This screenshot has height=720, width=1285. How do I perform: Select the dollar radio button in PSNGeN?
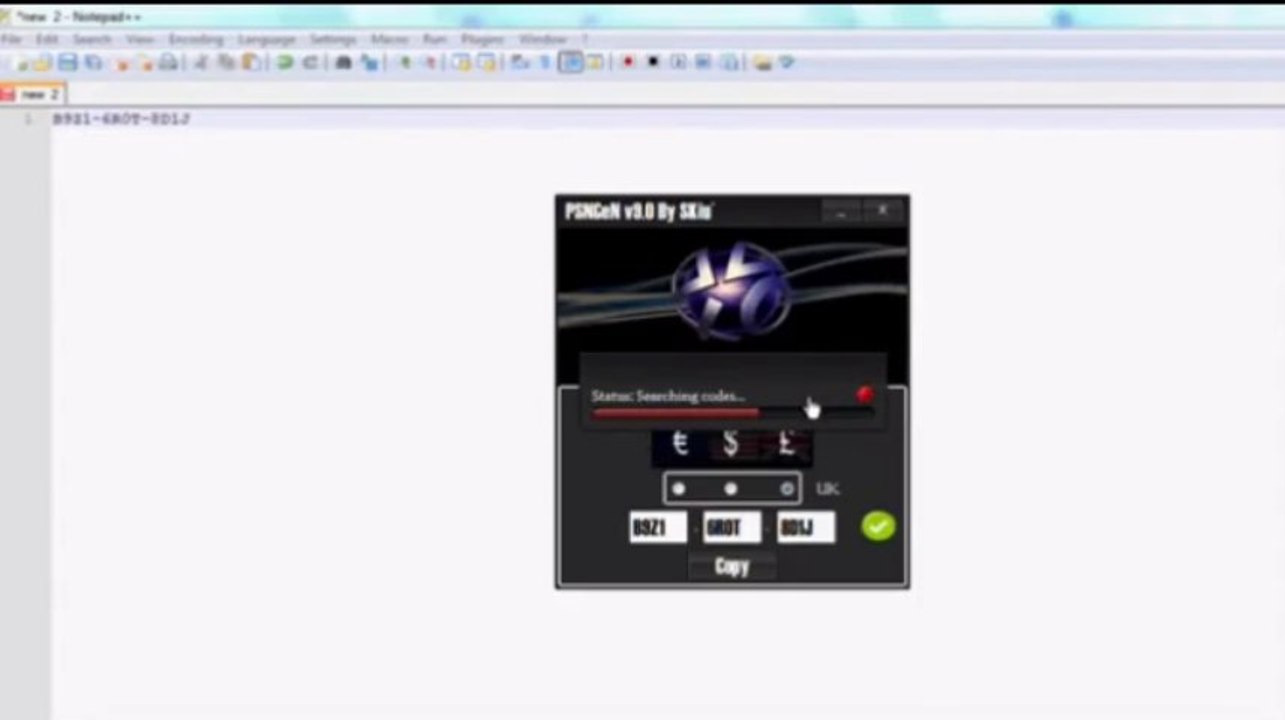731,489
